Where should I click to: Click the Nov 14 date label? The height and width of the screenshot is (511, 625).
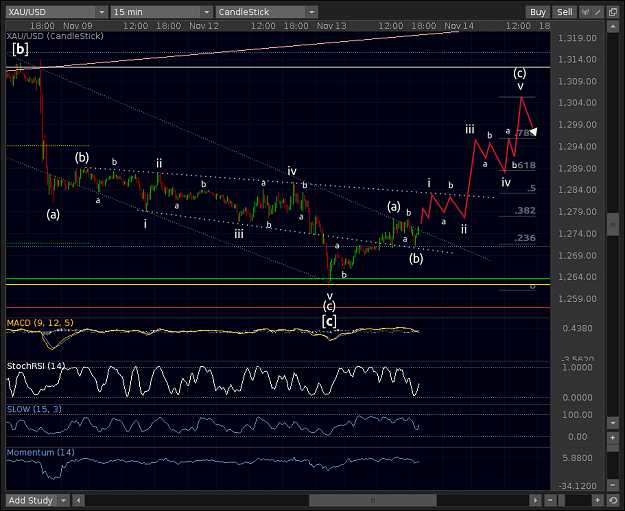coord(459,26)
